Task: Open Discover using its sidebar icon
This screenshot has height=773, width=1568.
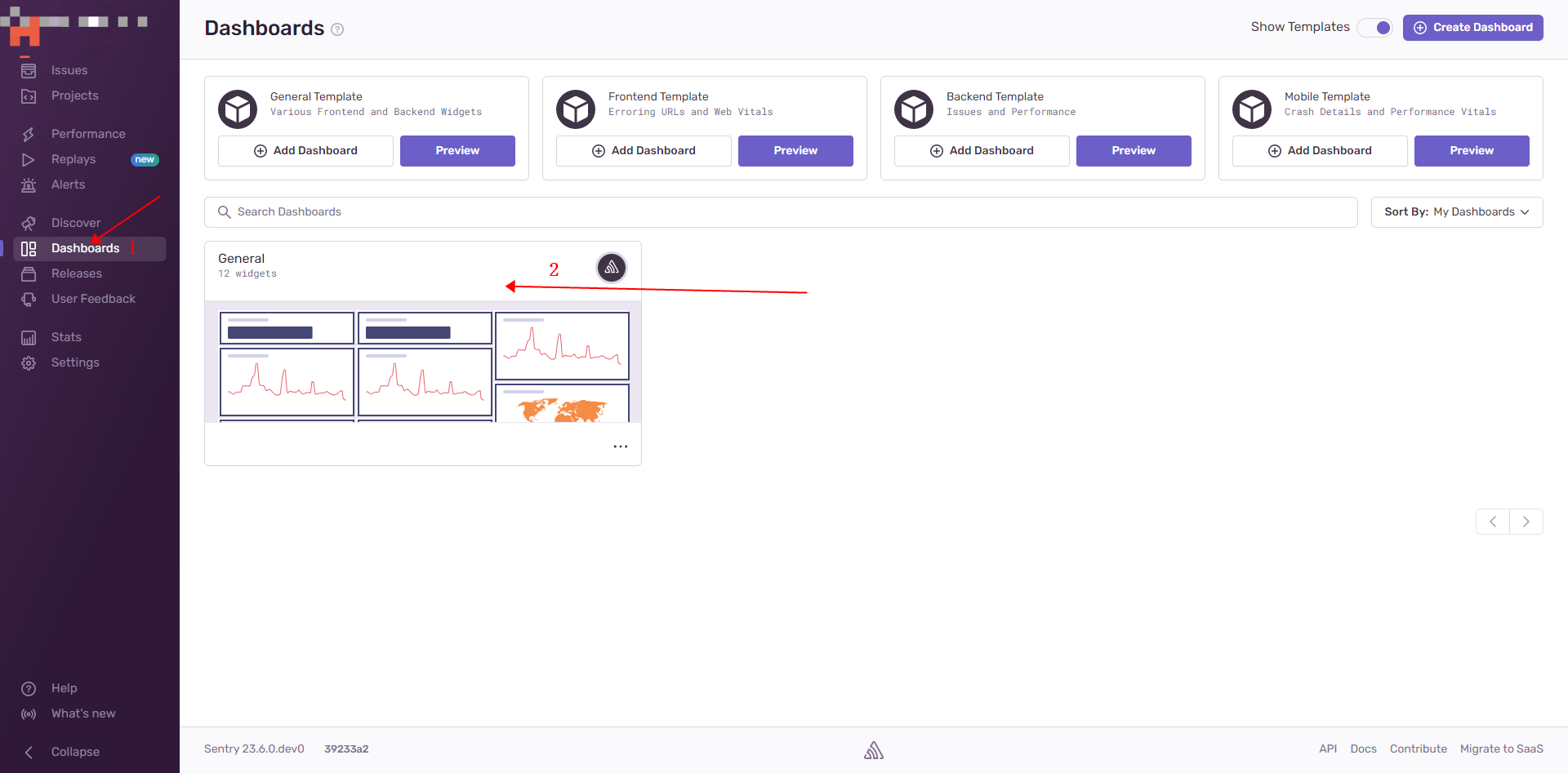Action: tap(29, 222)
